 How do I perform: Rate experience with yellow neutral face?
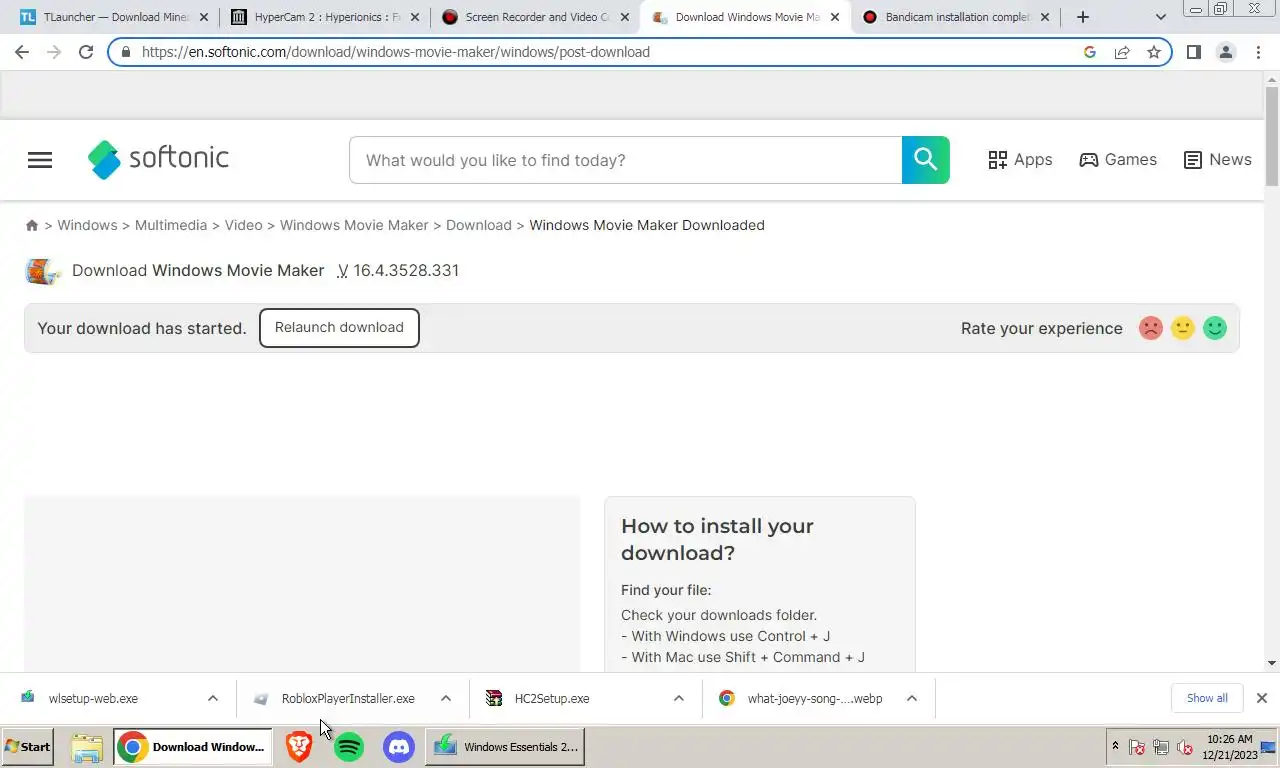tap(1183, 328)
